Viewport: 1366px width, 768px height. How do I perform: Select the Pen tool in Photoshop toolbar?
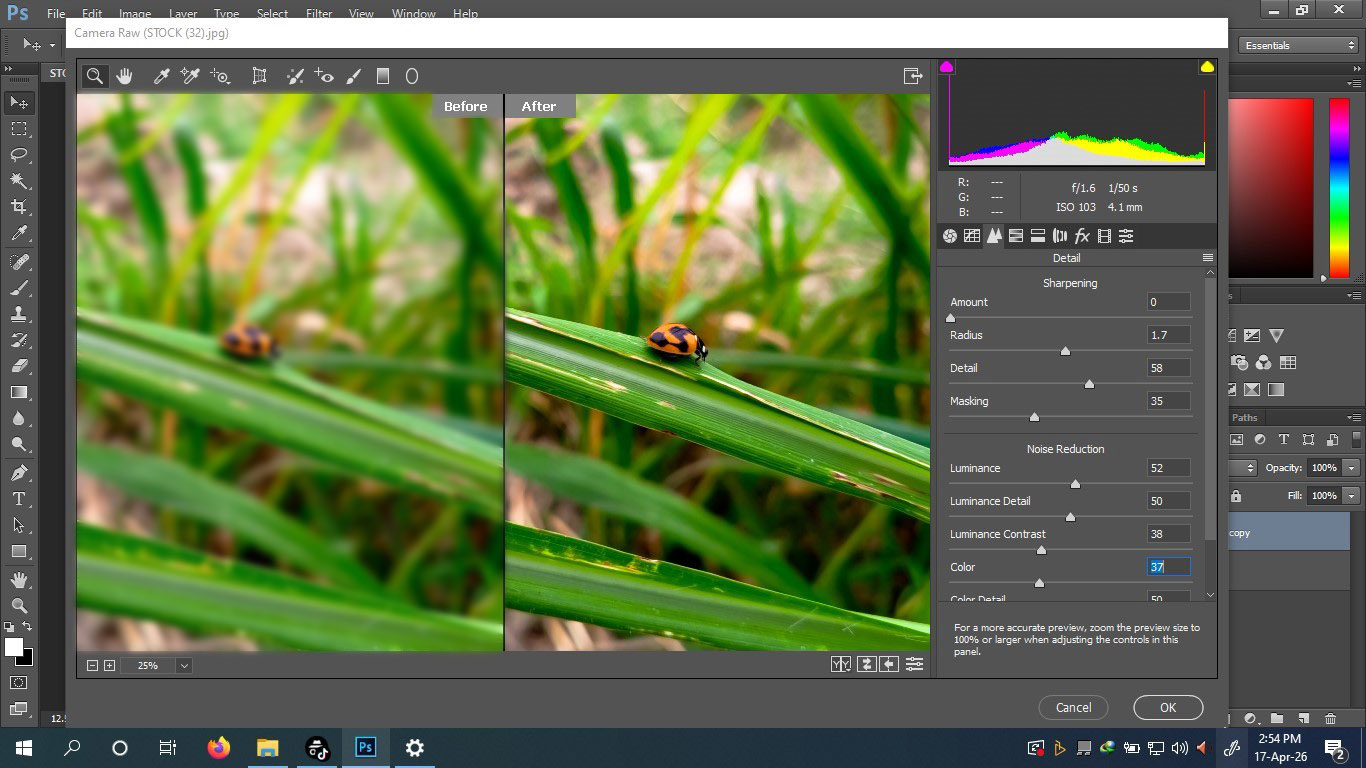pyautogui.click(x=19, y=473)
